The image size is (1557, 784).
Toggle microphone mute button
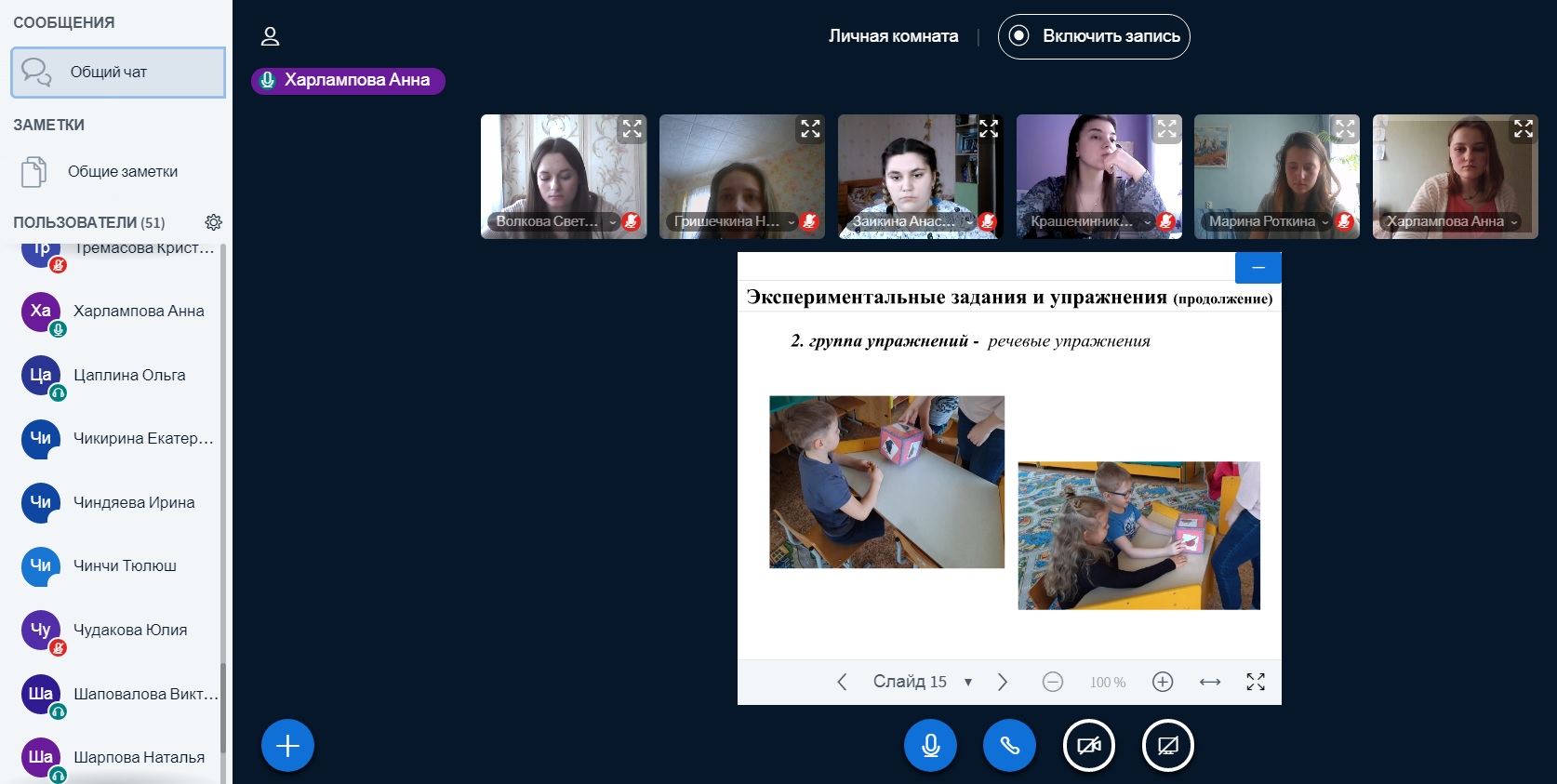click(x=930, y=746)
